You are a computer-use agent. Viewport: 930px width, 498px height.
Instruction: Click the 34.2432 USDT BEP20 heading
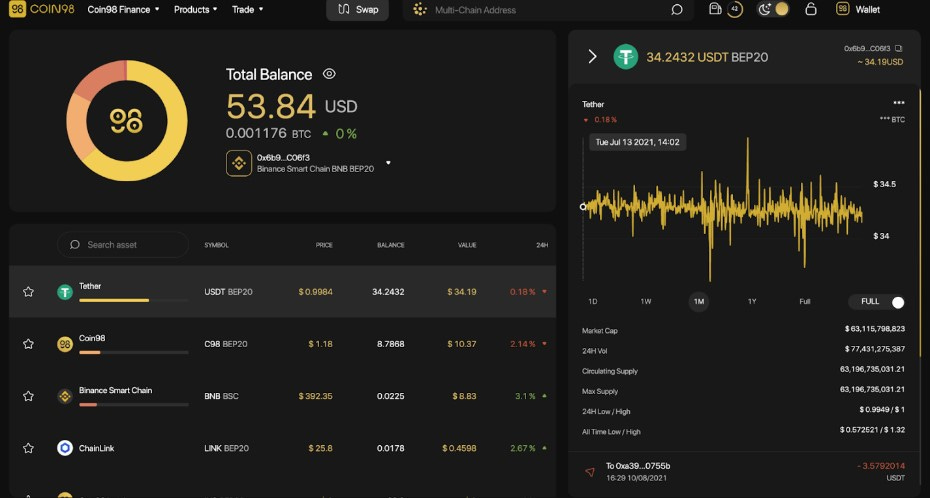[x=707, y=58]
